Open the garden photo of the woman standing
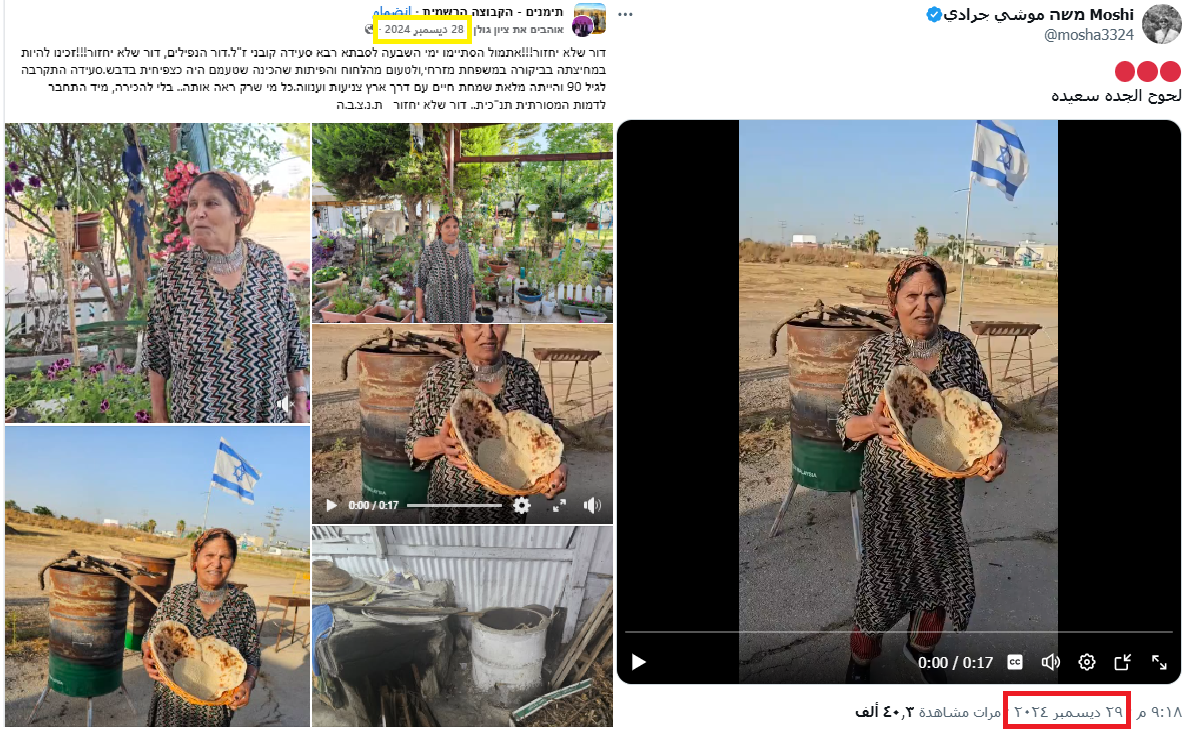This screenshot has height=732, width=1186. click(461, 222)
